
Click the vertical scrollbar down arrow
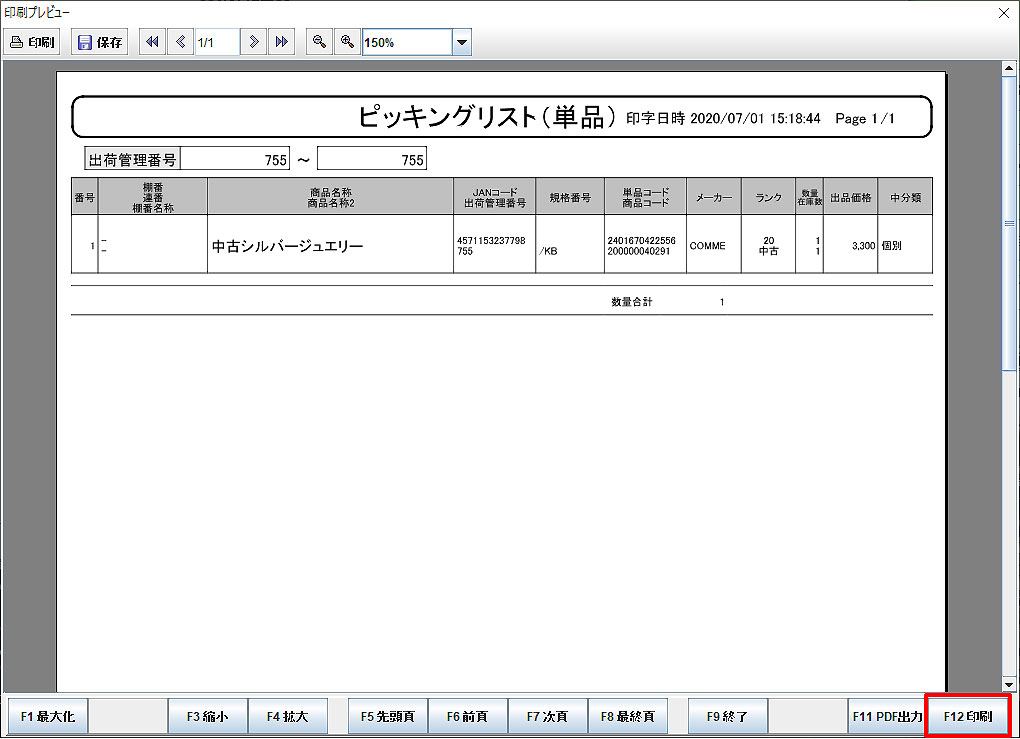tap(1008, 683)
